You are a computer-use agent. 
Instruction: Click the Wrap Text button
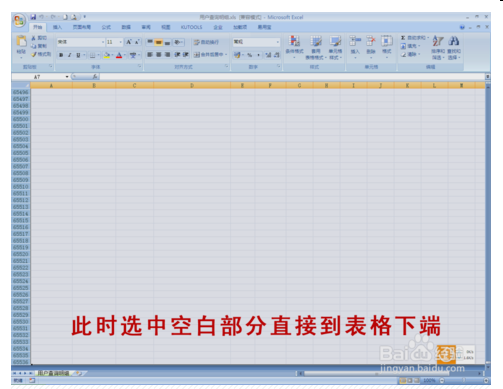tap(206, 42)
